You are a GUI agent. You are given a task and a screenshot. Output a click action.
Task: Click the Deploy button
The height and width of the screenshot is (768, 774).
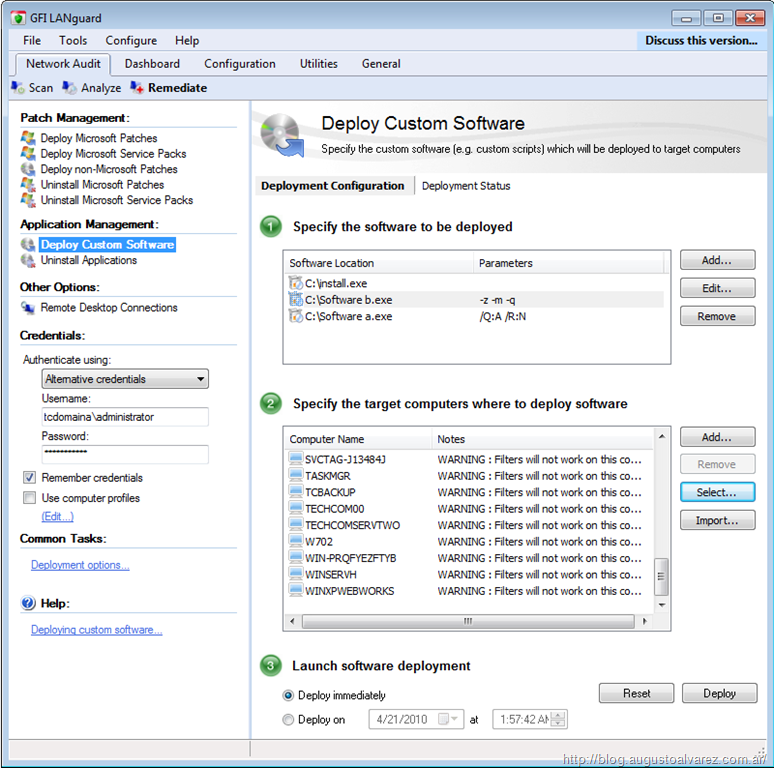pos(719,693)
